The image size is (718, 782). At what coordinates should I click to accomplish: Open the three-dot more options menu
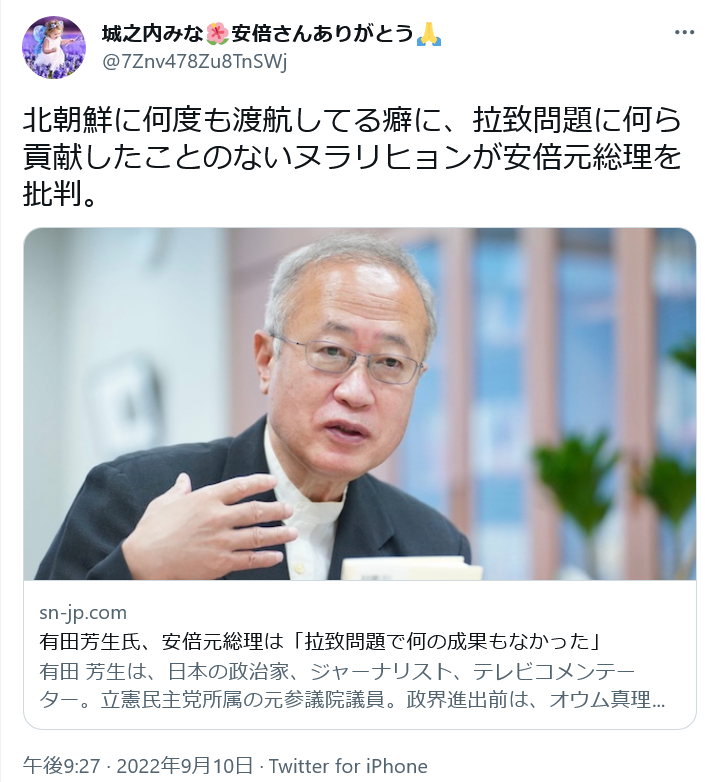tap(684, 32)
